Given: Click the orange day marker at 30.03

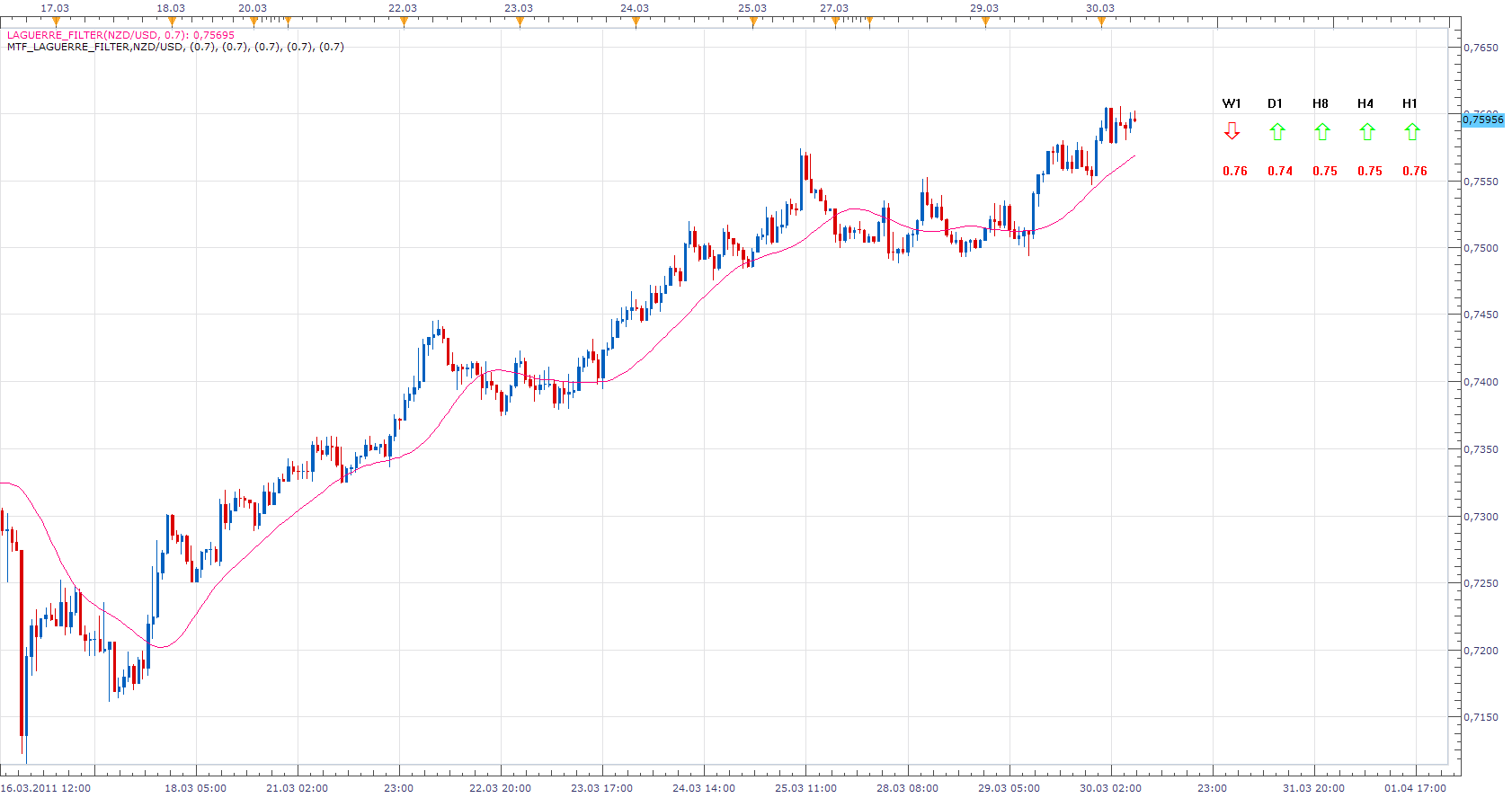Looking at the screenshot, I should coord(1100,22).
